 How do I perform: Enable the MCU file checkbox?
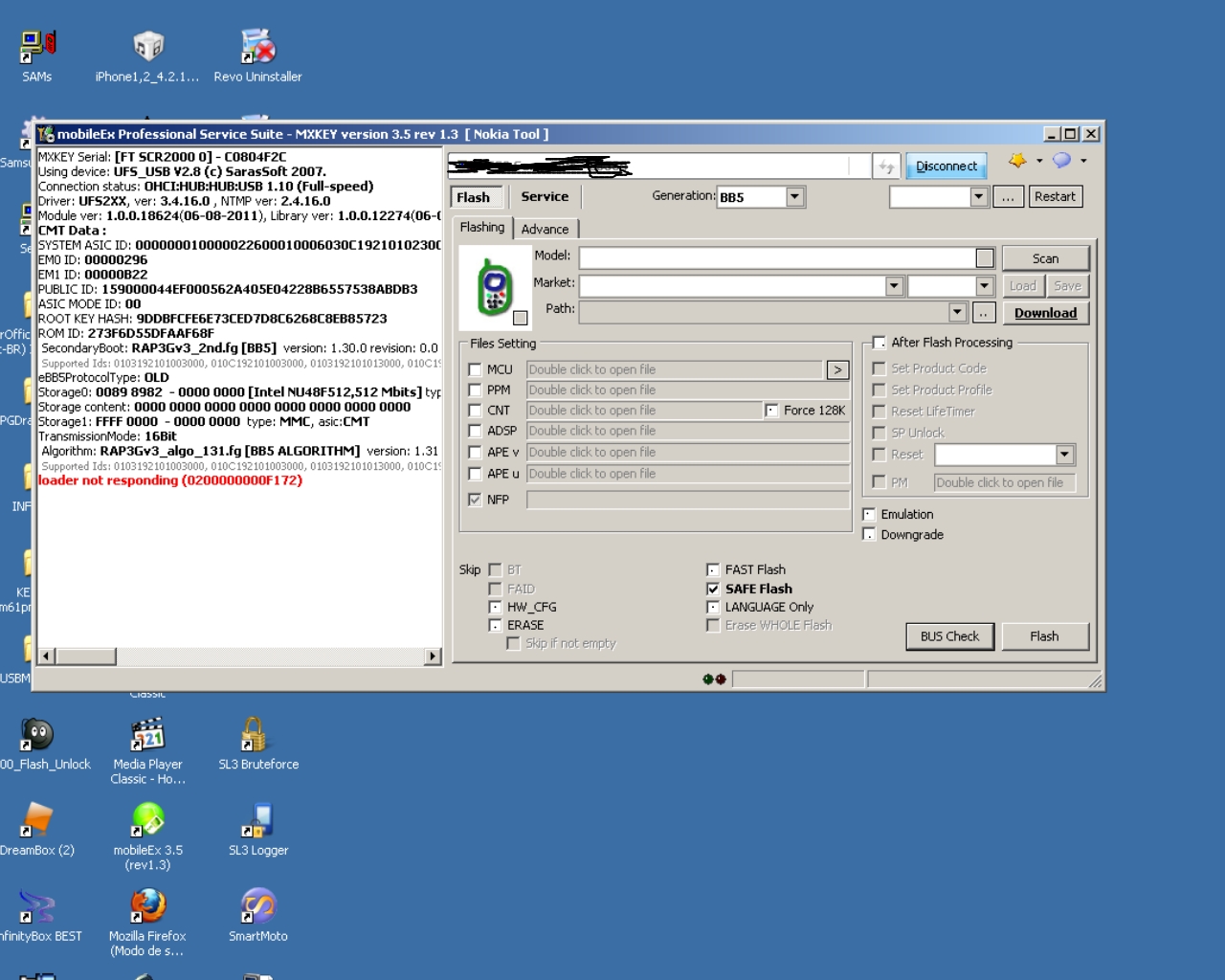pos(475,369)
